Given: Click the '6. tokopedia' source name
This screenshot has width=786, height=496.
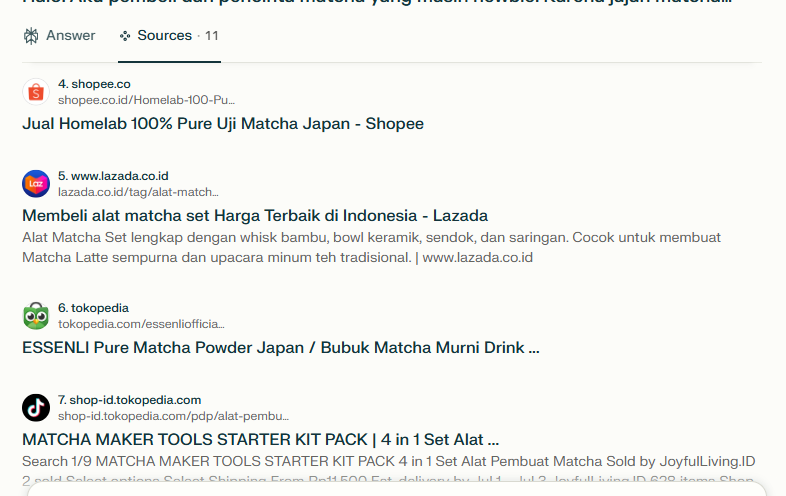Looking at the screenshot, I should 93,308.
